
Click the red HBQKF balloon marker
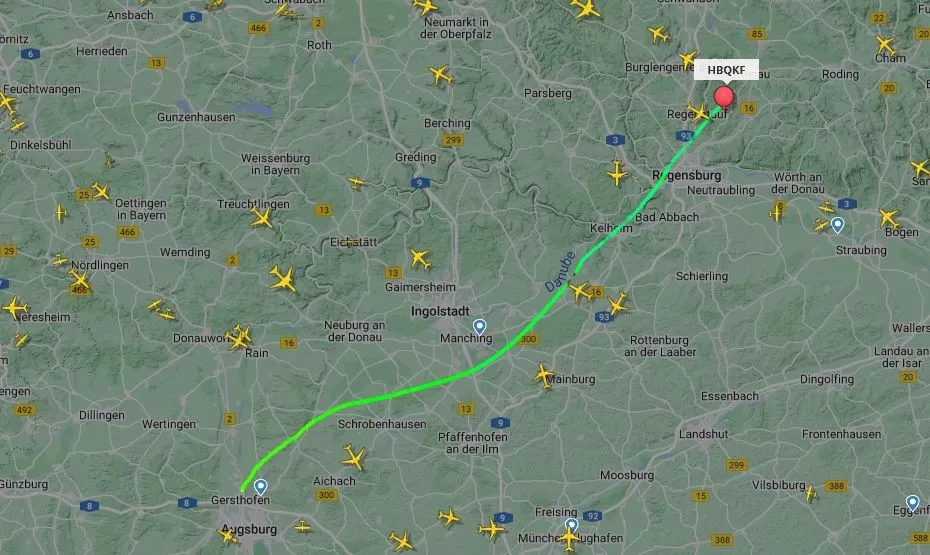pyautogui.click(x=724, y=97)
